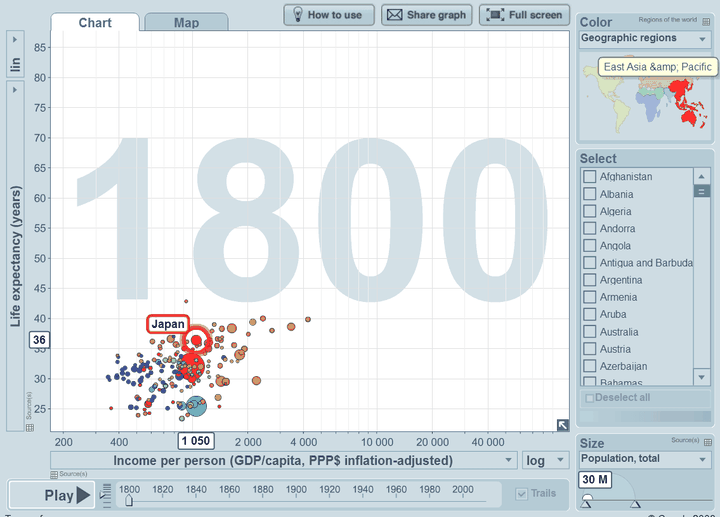Check the Aruba checkbox

pyautogui.click(x=590, y=315)
